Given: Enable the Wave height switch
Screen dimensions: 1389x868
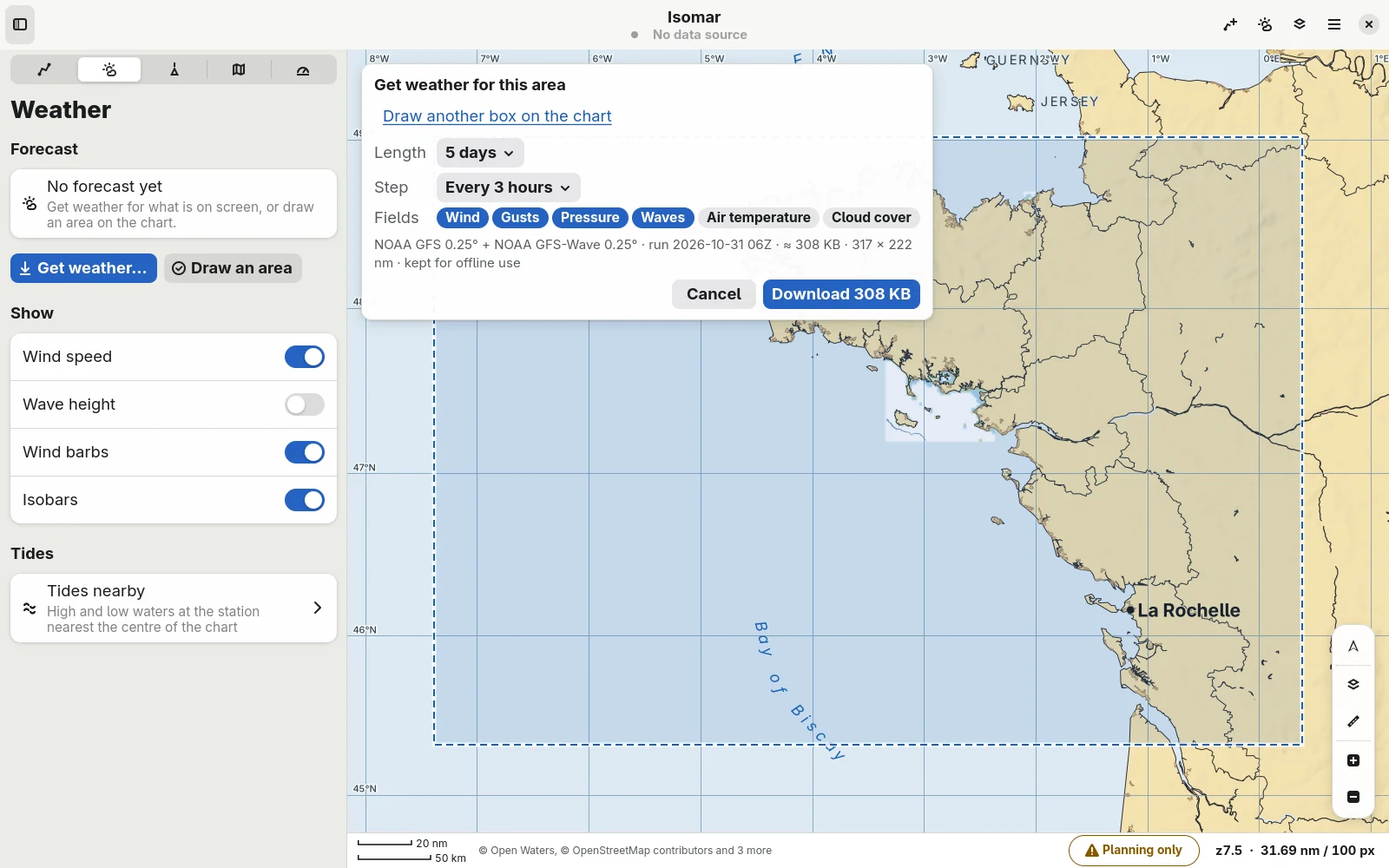Looking at the screenshot, I should [305, 404].
